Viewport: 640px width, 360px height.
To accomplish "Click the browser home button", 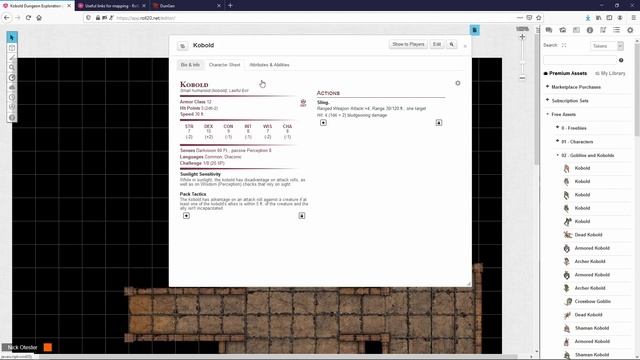I will (39, 18).
